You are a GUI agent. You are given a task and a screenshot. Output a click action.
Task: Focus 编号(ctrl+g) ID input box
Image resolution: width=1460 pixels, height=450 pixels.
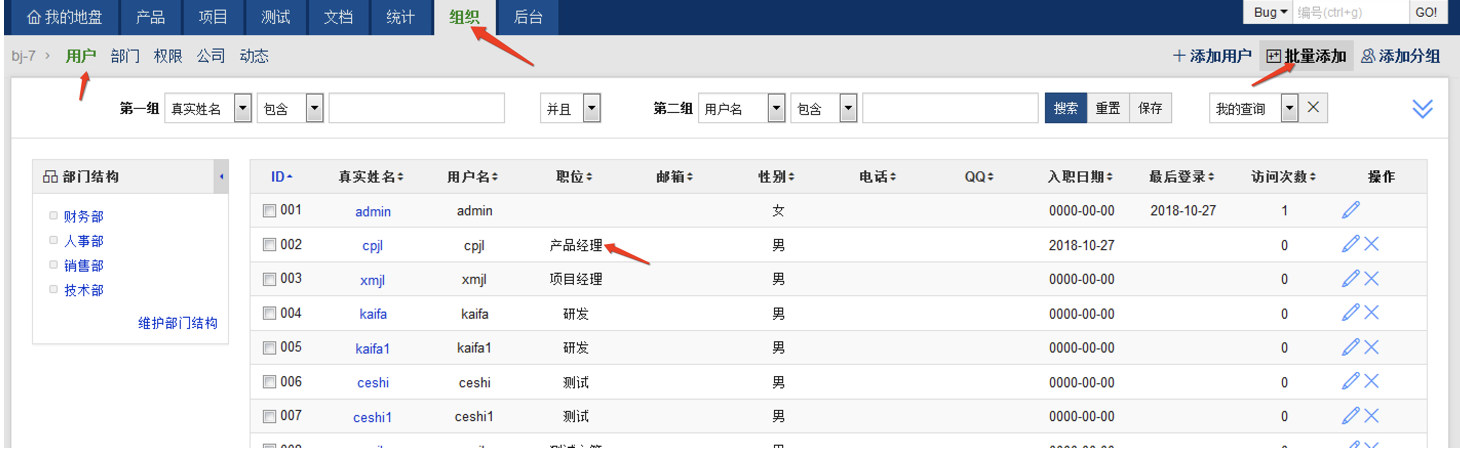click(1352, 12)
